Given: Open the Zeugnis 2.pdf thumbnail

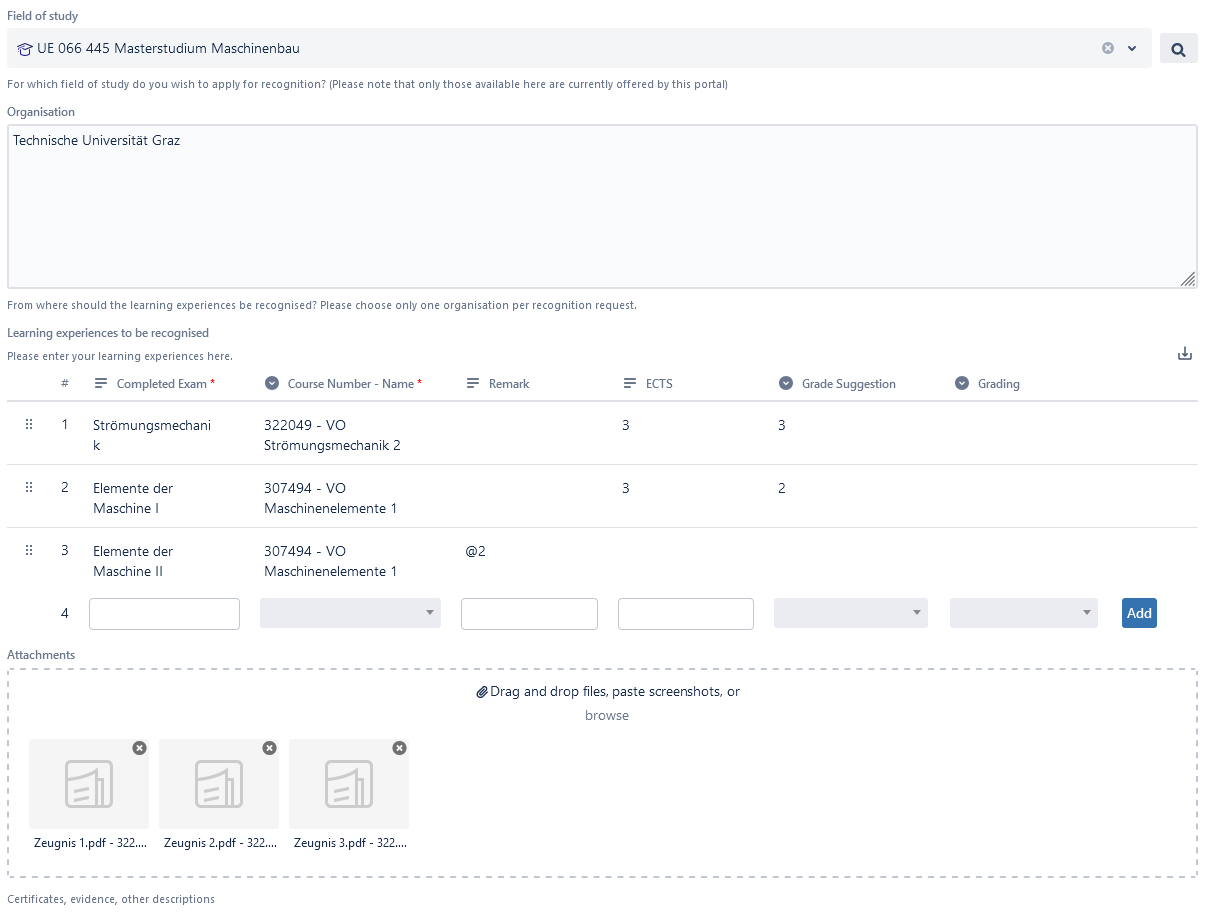Looking at the screenshot, I should pyautogui.click(x=219, y=784).
